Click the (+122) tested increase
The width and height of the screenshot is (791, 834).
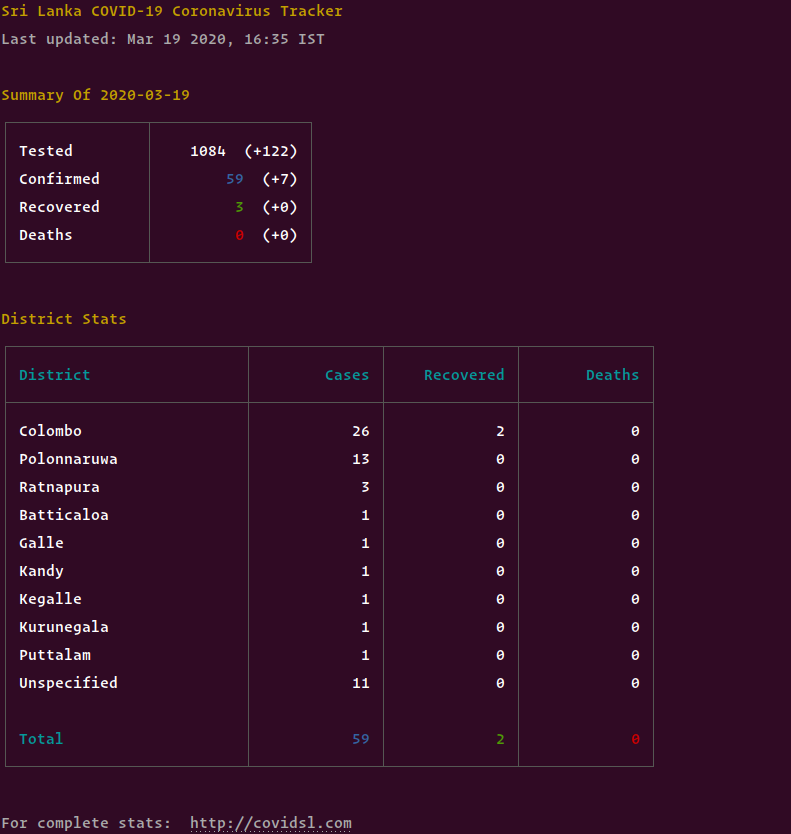[271, 151]
